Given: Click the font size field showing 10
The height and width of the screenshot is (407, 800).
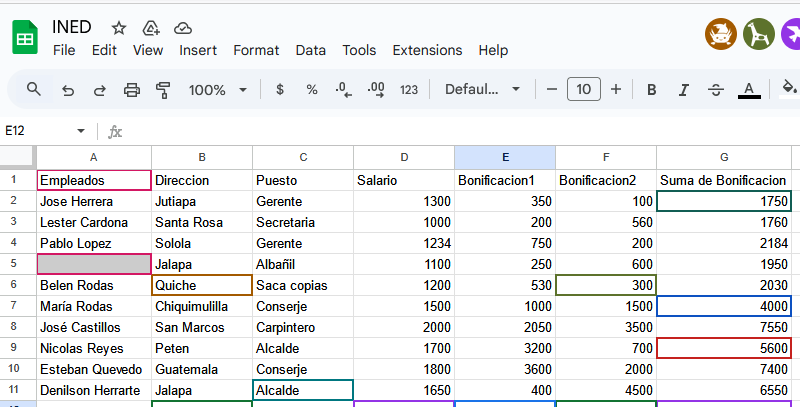Looking at the screenshot, I should [584, 90].
